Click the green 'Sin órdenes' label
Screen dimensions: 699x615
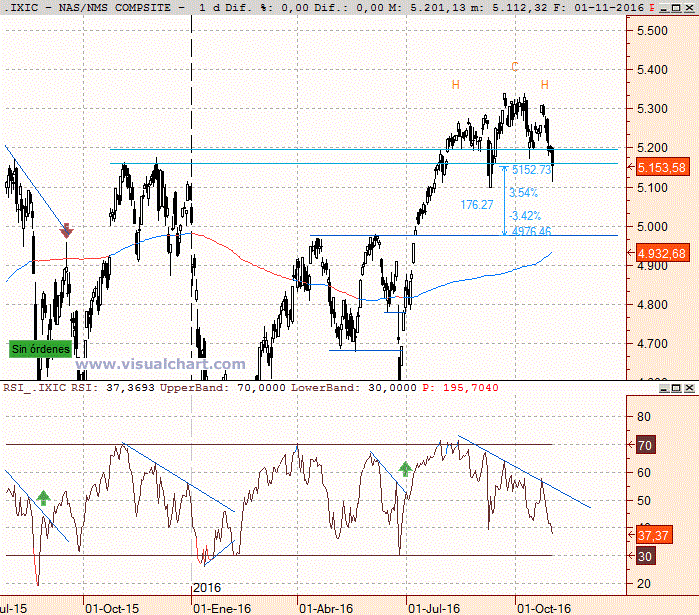click(41, 349)
